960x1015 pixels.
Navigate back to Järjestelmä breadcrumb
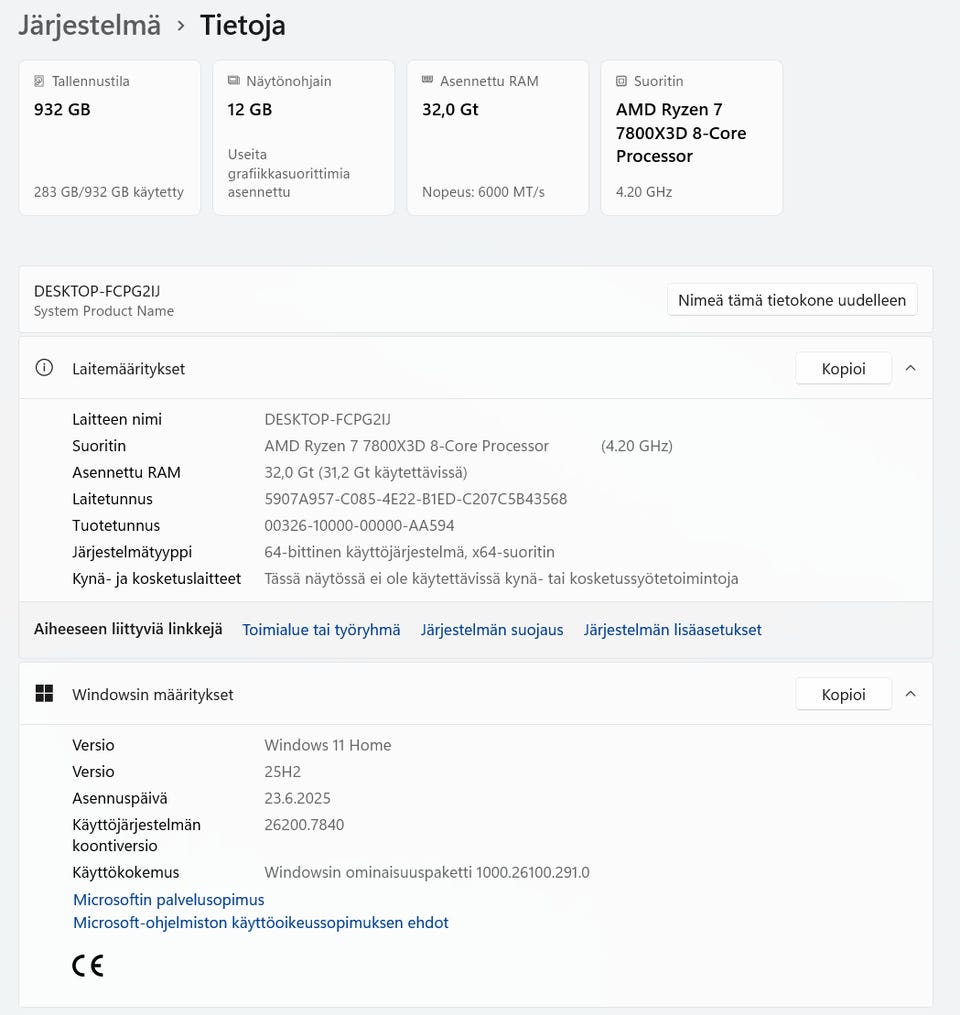click(89, 25)
